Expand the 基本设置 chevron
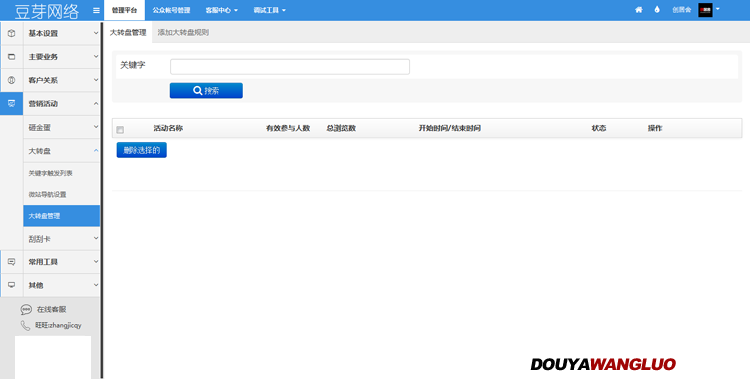 click(96, 33)
